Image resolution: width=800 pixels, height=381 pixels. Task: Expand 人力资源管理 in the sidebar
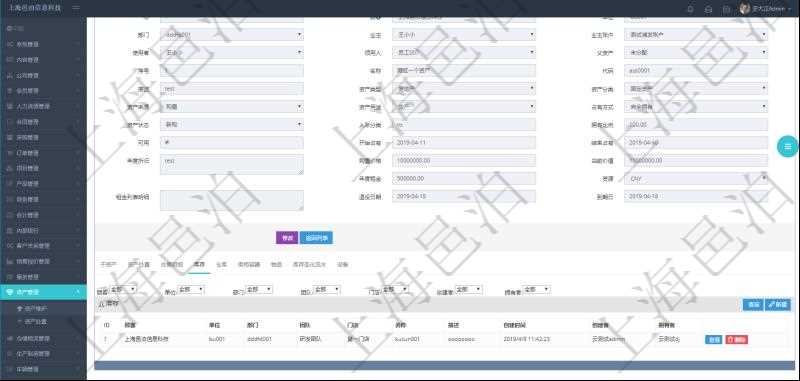coord(43,107)
